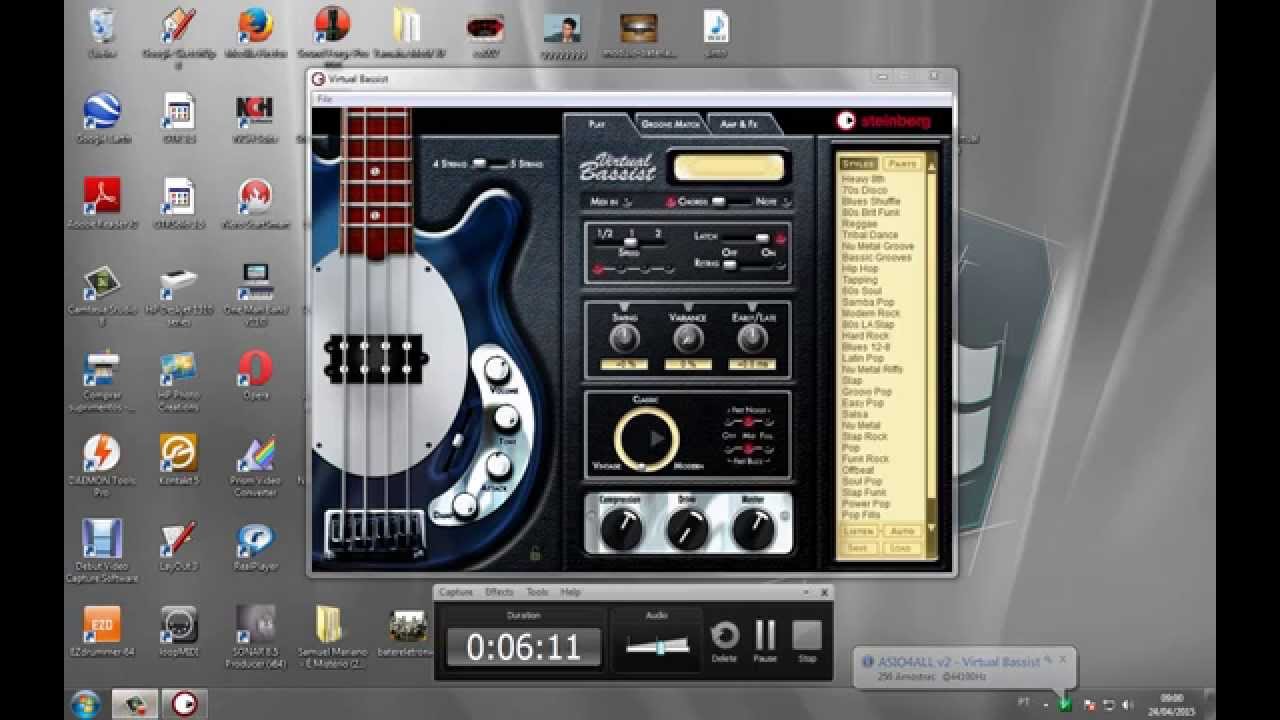
Task: Open the MIDI In selector
Action: point(612,201)
